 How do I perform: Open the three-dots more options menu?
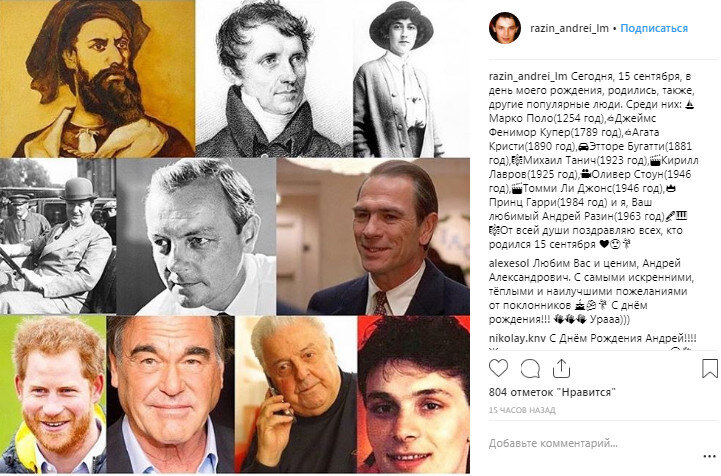point(710,456)
